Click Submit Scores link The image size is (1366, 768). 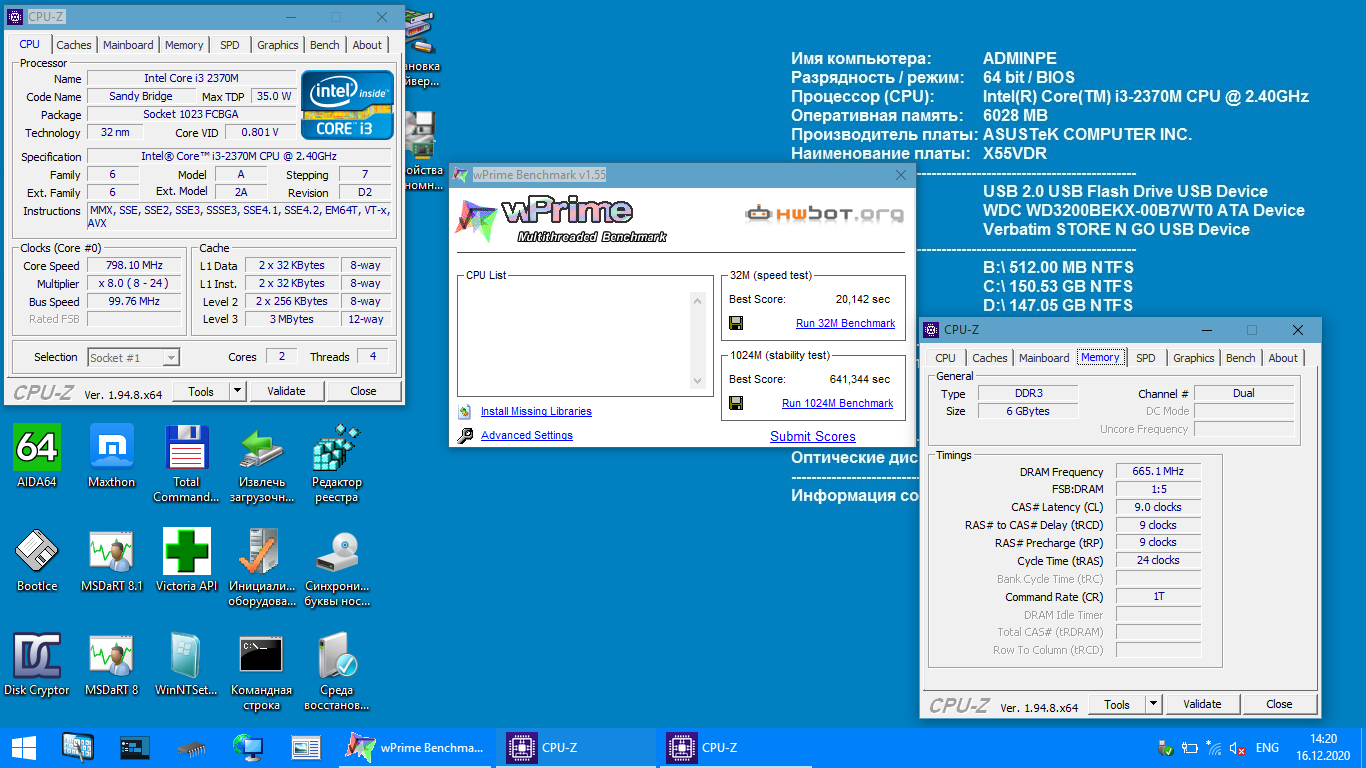click(x=813, y=436)
